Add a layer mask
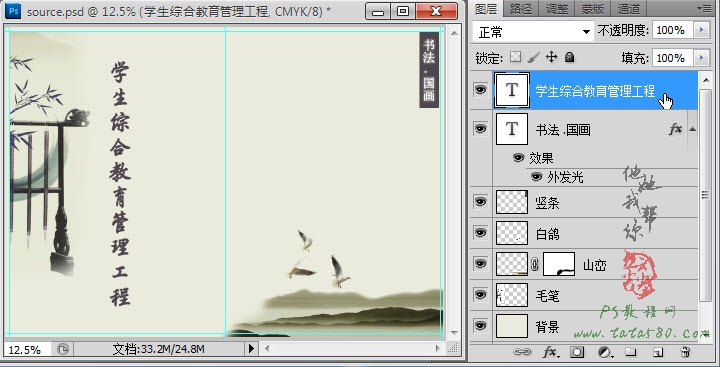720x367 pixels. 577,352
